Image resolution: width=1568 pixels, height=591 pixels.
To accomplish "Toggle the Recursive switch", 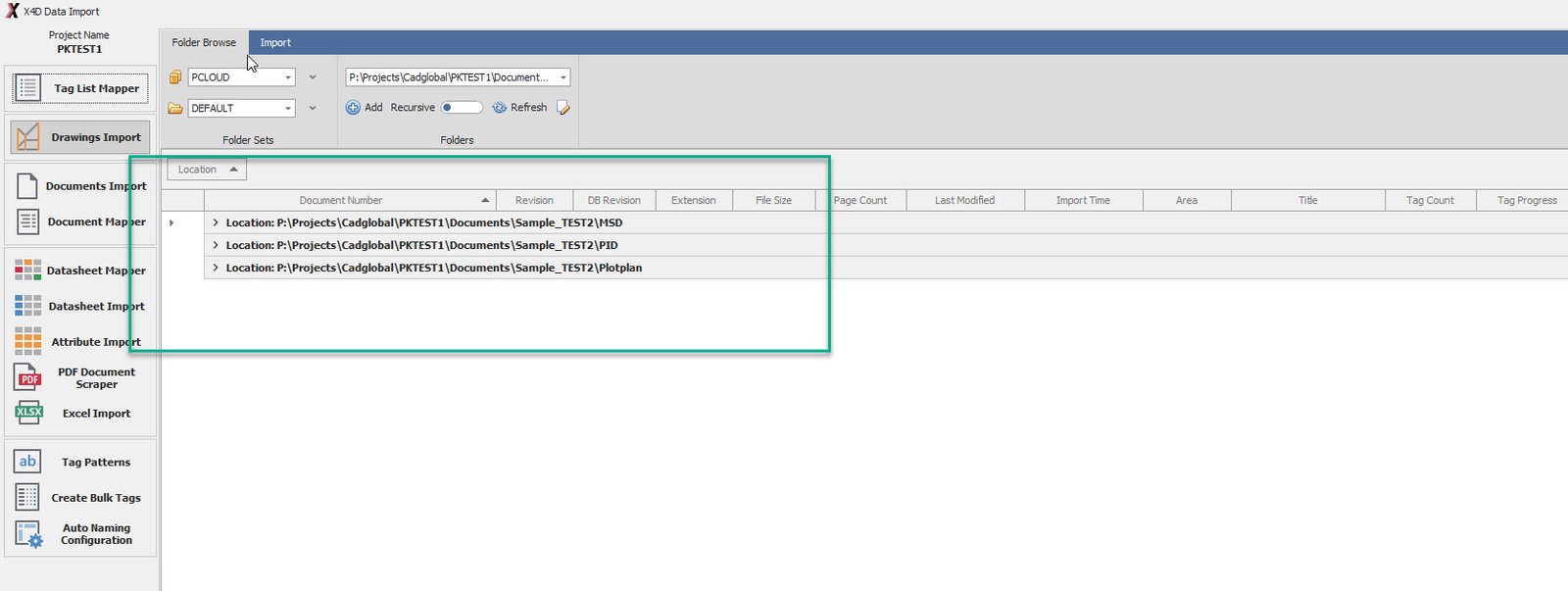I will click(462, 108).
